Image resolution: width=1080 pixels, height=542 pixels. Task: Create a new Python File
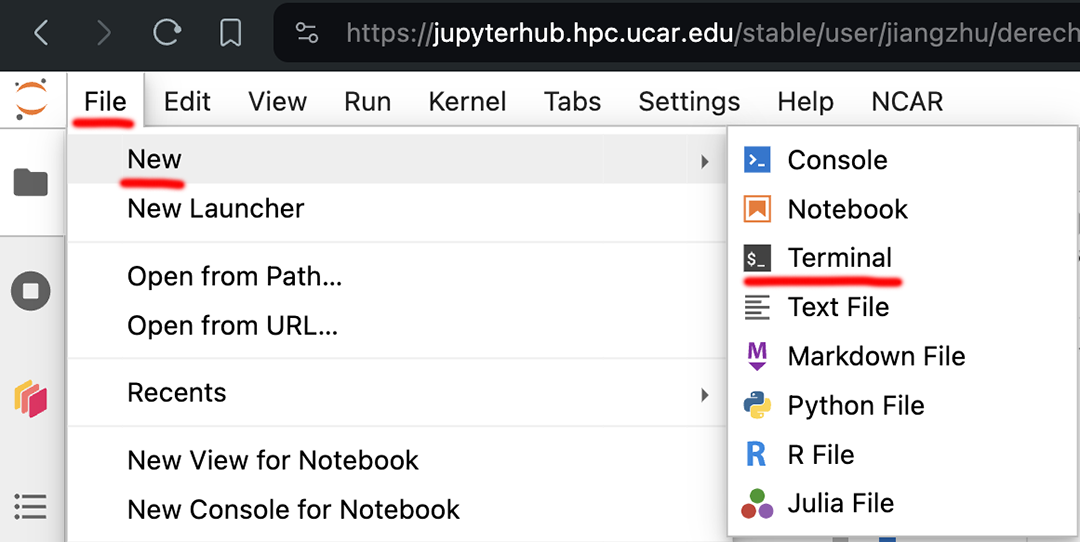(855, 406)
